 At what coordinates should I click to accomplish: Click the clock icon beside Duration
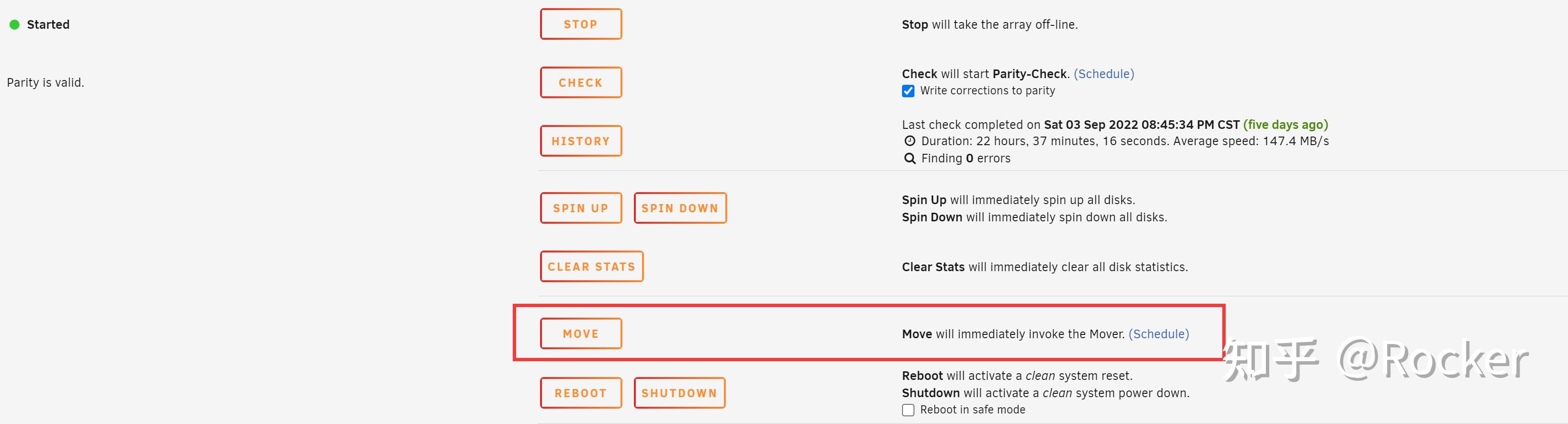(x=909, y=141)
